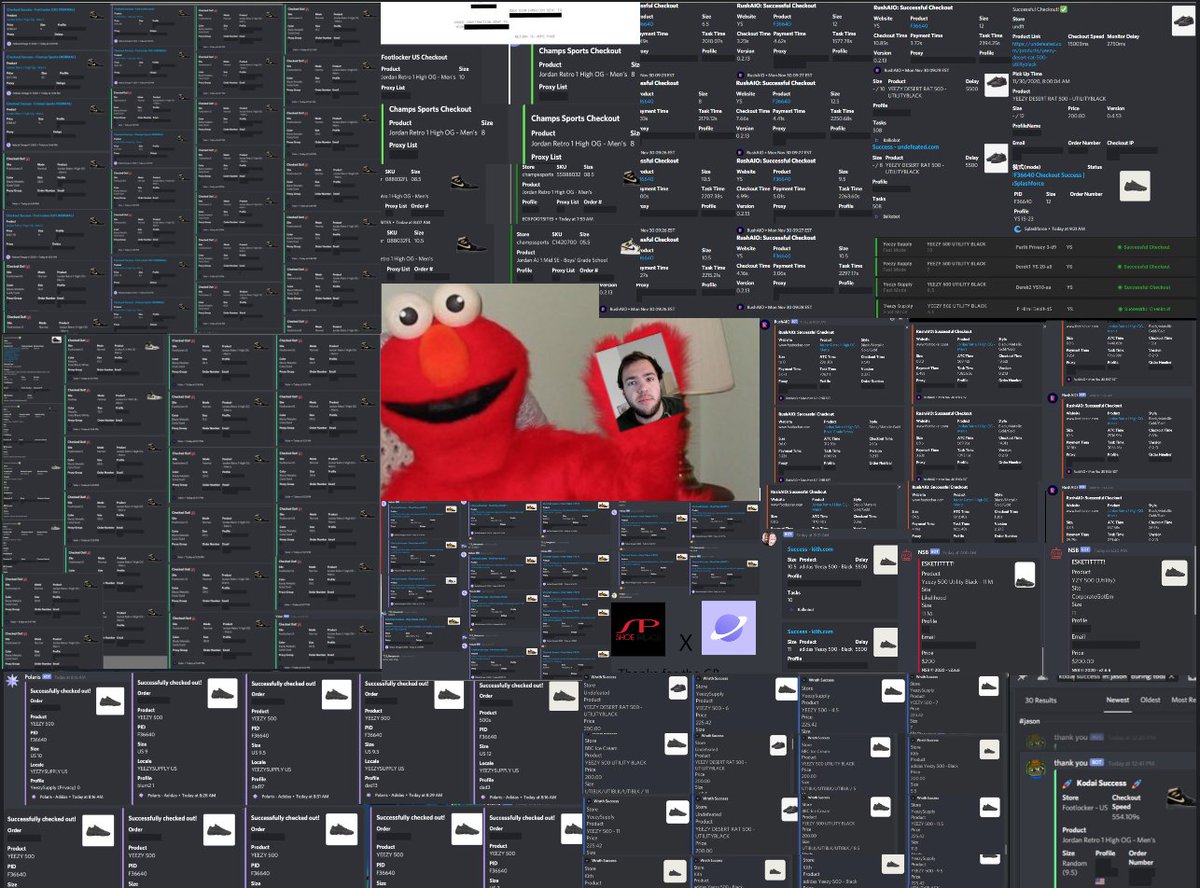The image size is (1200, 888).
Task: Switch to the Newest search results tab
Action: point(1117,700)
